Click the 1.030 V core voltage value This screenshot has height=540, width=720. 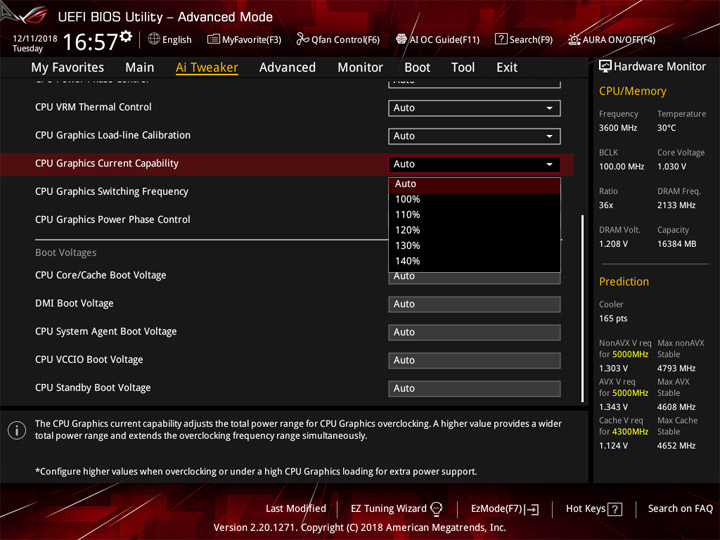click(x=672, y=167)
